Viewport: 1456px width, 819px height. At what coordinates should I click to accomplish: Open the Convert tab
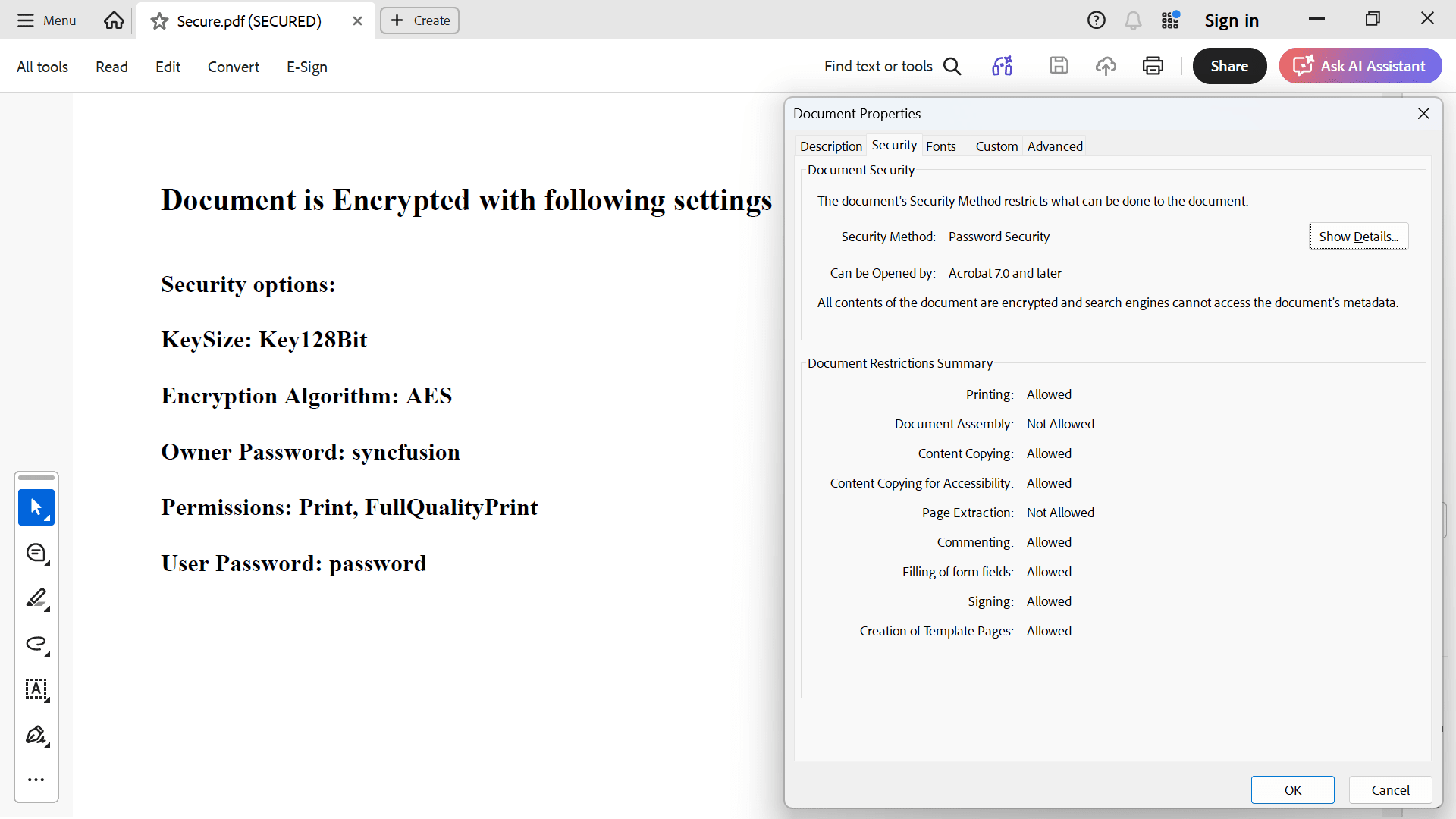point(234,67)
